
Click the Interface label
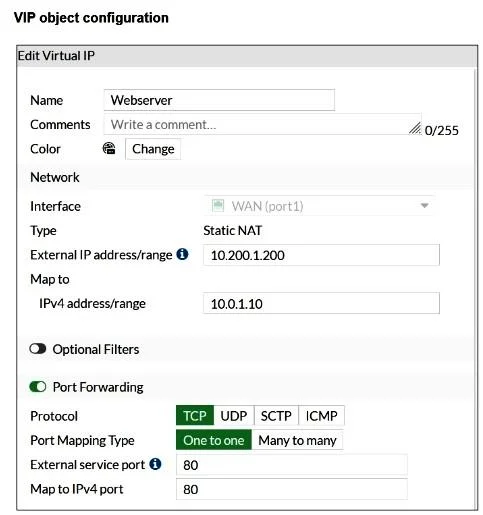point(55,206)
